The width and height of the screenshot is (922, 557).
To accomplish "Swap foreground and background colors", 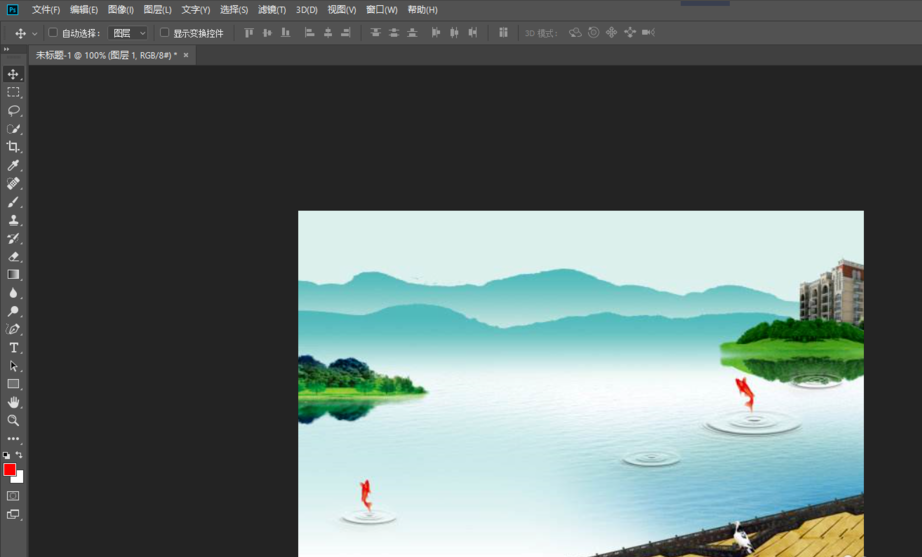I will pos(19,456).
